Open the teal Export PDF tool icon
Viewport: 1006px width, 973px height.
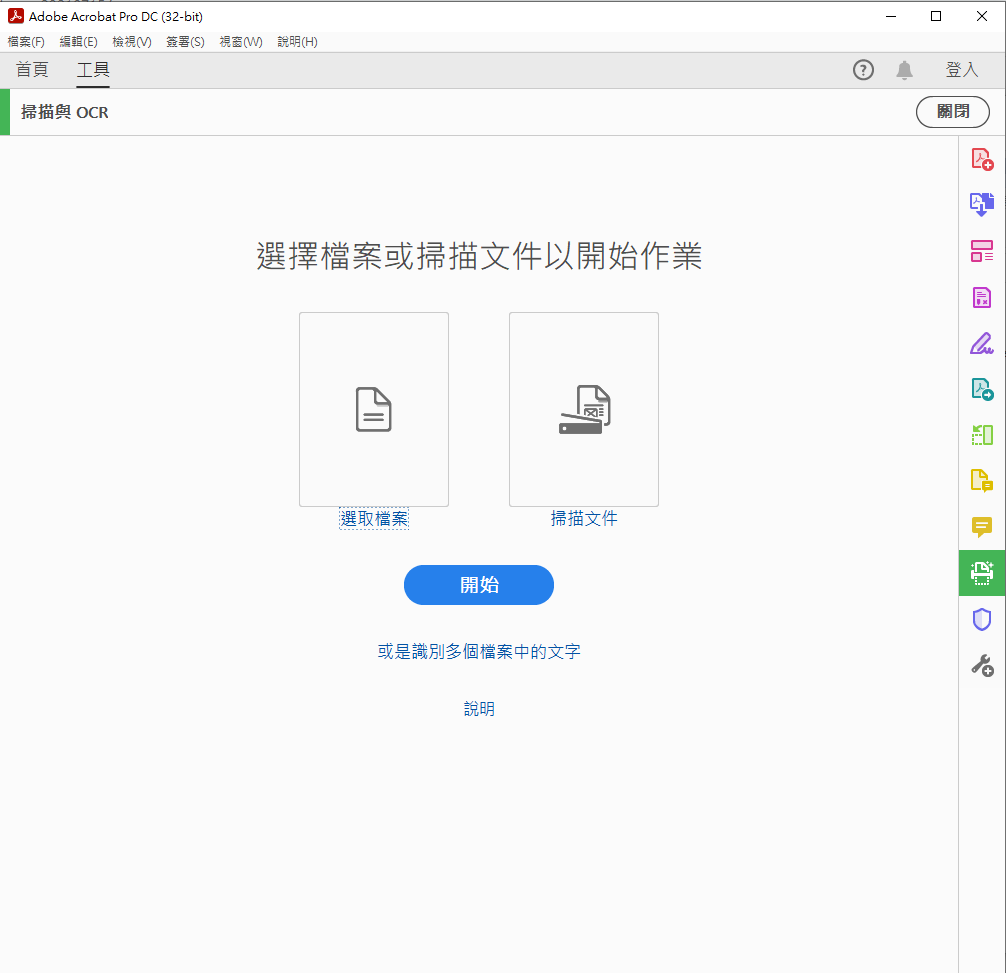coord(982,389)
